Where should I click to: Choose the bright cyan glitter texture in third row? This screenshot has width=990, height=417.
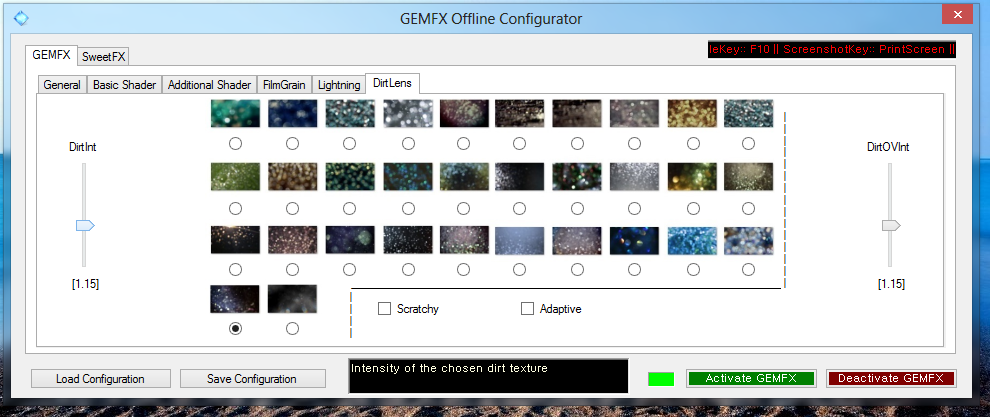pyautogui.click(x=693, y=240)
